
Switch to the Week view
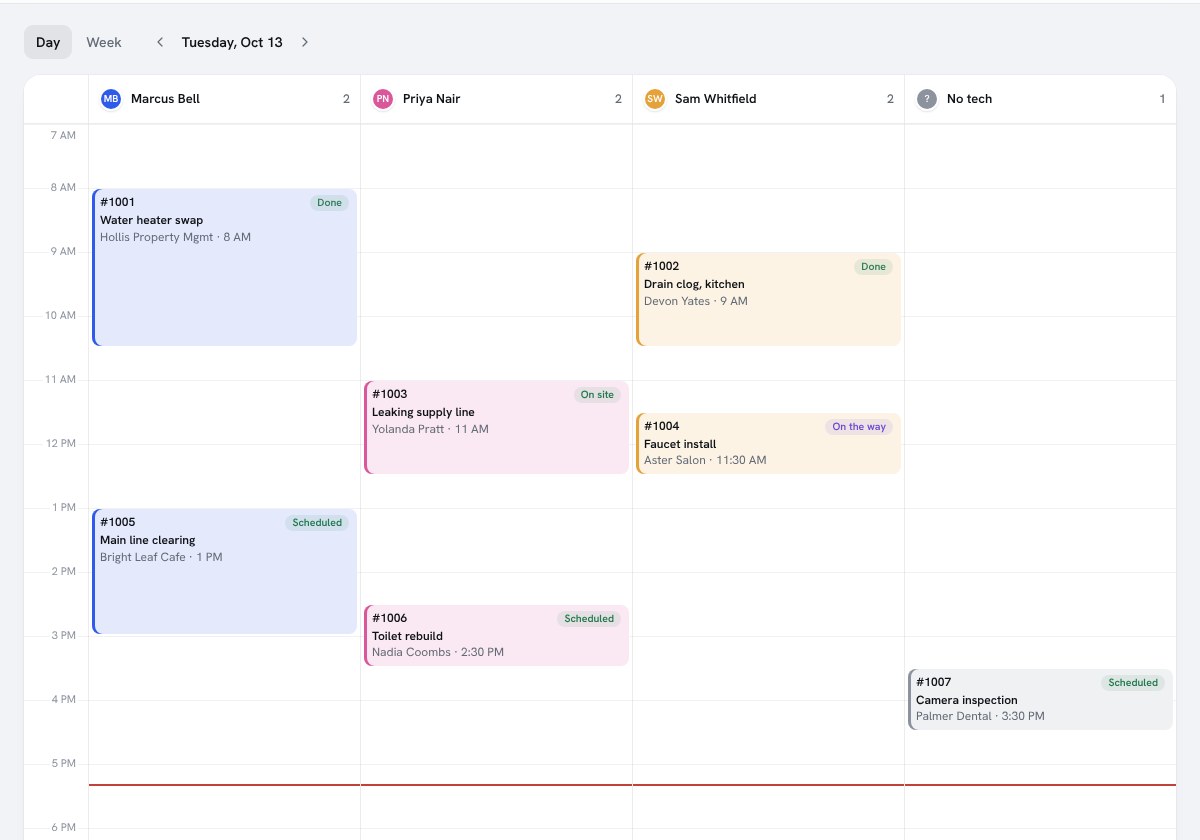(x=104, y=42)
